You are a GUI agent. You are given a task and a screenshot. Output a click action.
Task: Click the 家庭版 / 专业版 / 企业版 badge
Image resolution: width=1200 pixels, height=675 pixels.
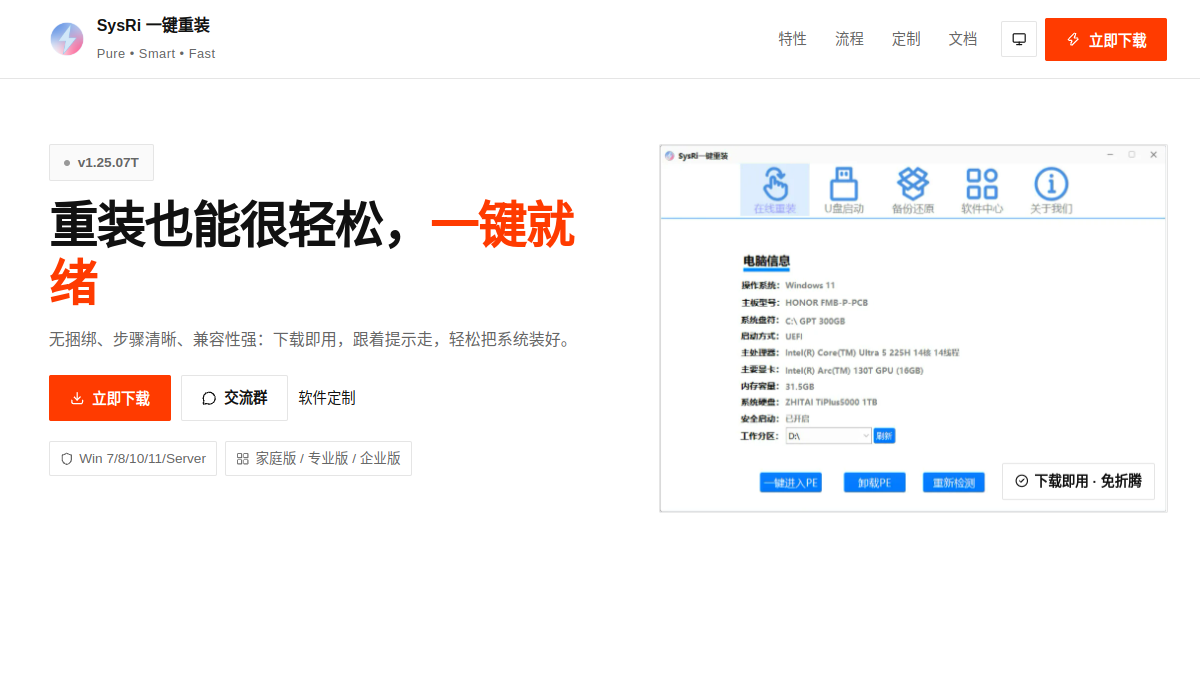click(318, 458)
